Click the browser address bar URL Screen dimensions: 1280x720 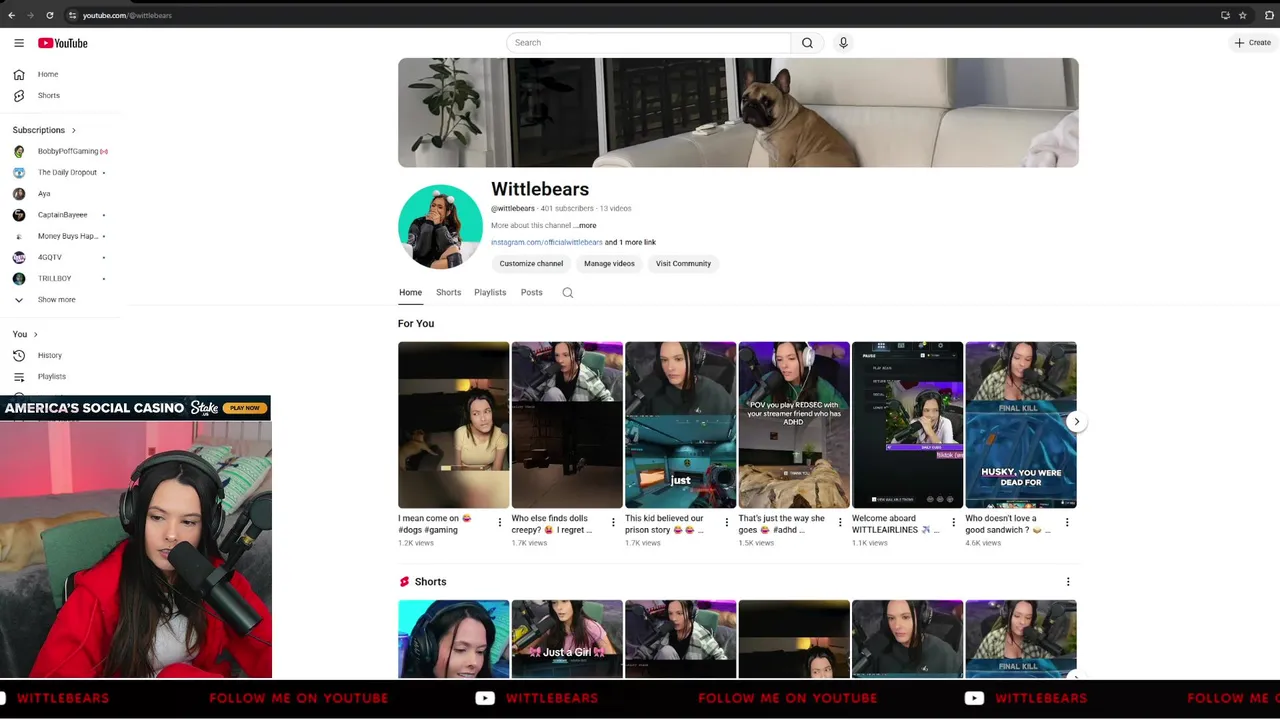click(x=127, y=15)
